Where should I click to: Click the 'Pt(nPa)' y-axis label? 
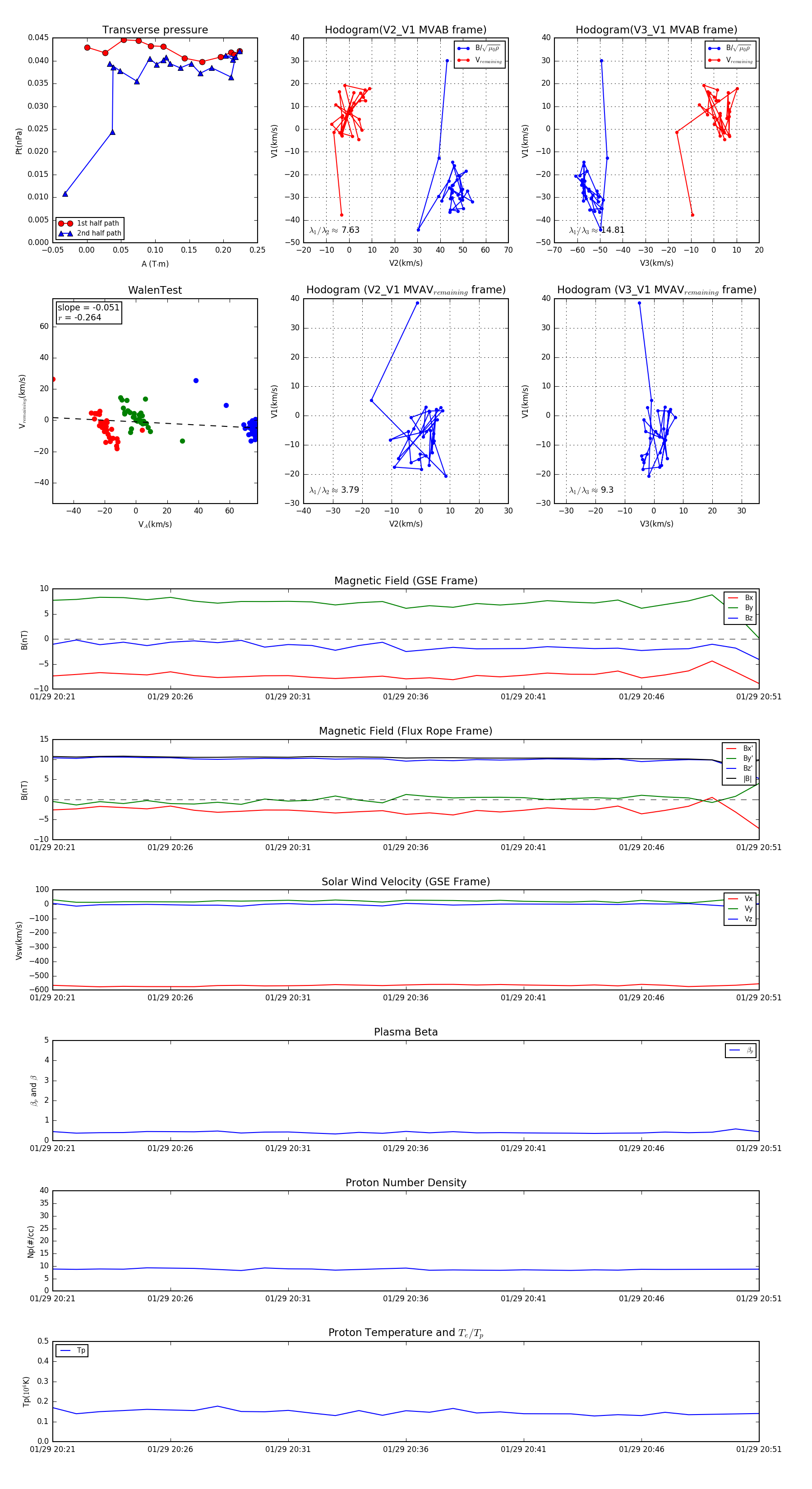(19, 140)
